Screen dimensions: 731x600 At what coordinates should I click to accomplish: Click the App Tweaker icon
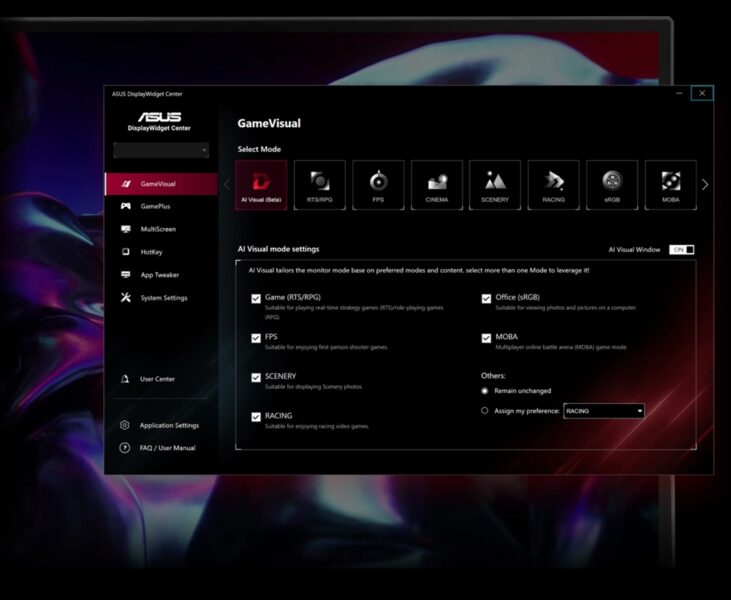[x=126, y=275]
